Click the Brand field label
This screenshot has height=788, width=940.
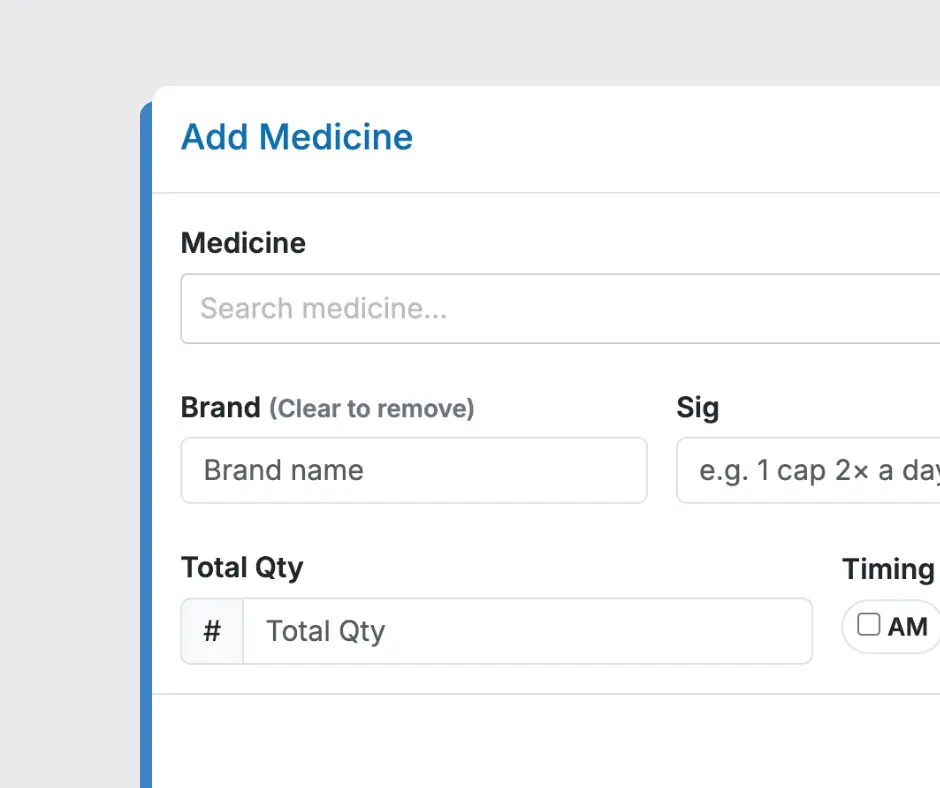[220, 408]
